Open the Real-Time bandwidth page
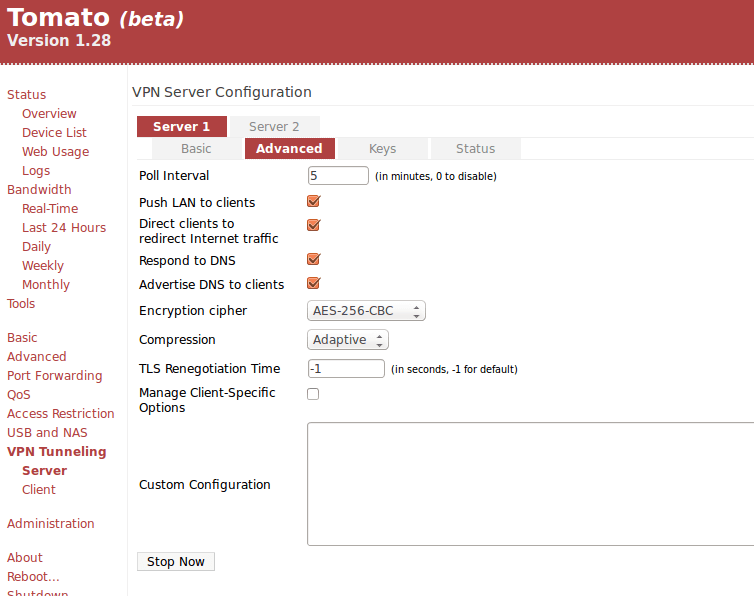 tap(50, 209)
